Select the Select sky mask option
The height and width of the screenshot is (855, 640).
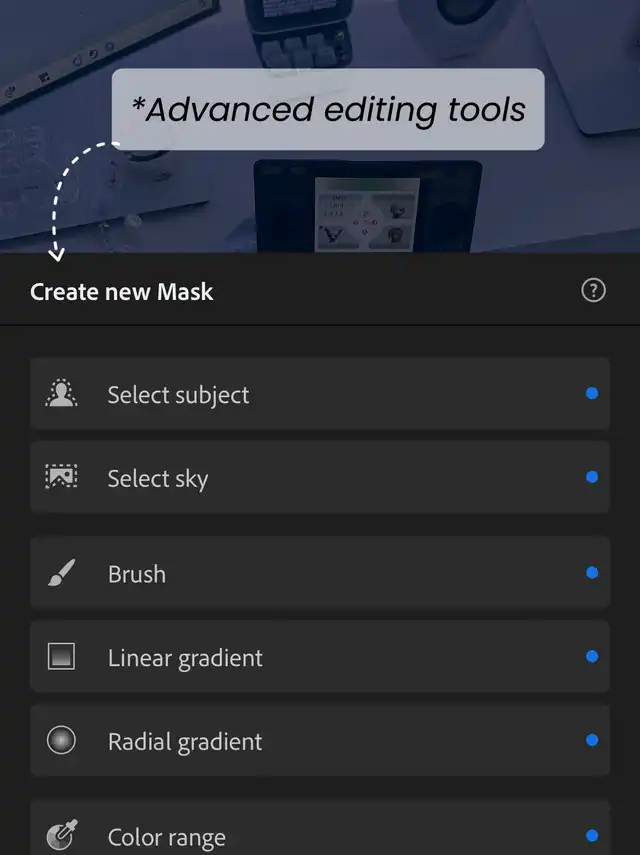tap(158, 478)
